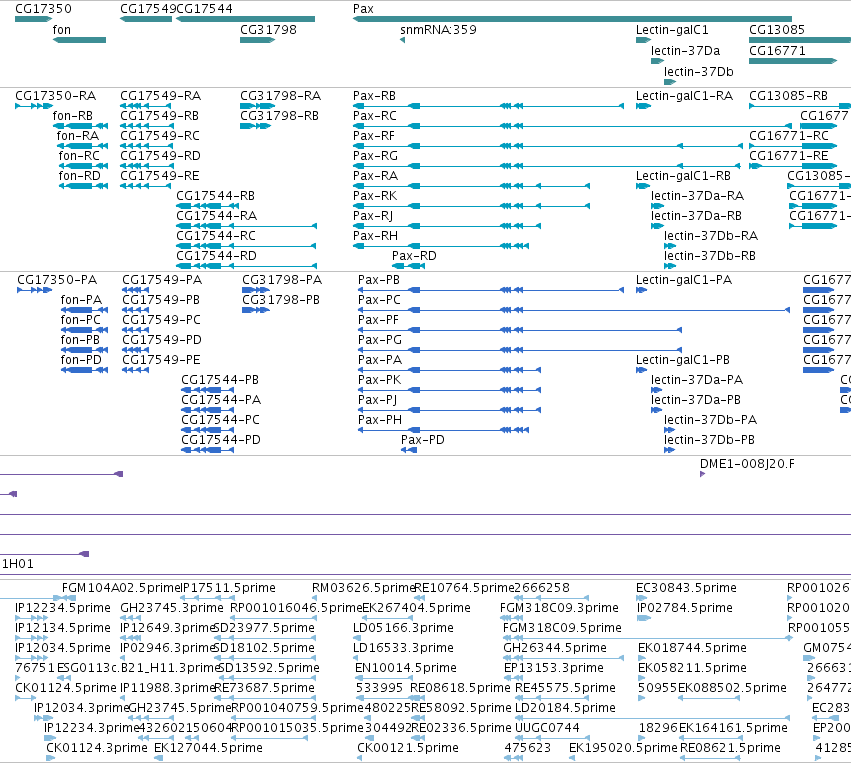Click the CG17549-PE protein label
Image resolution: width=851 pixels, height=763 pixels.
click(x=161, y=359)
